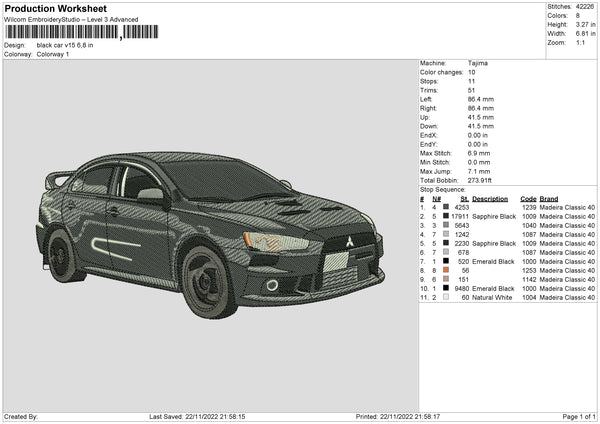Image resolution: width=600 pixels, height=424 pixels.
Task: Click the Colors value 8 in header
Action: point(578,16)
